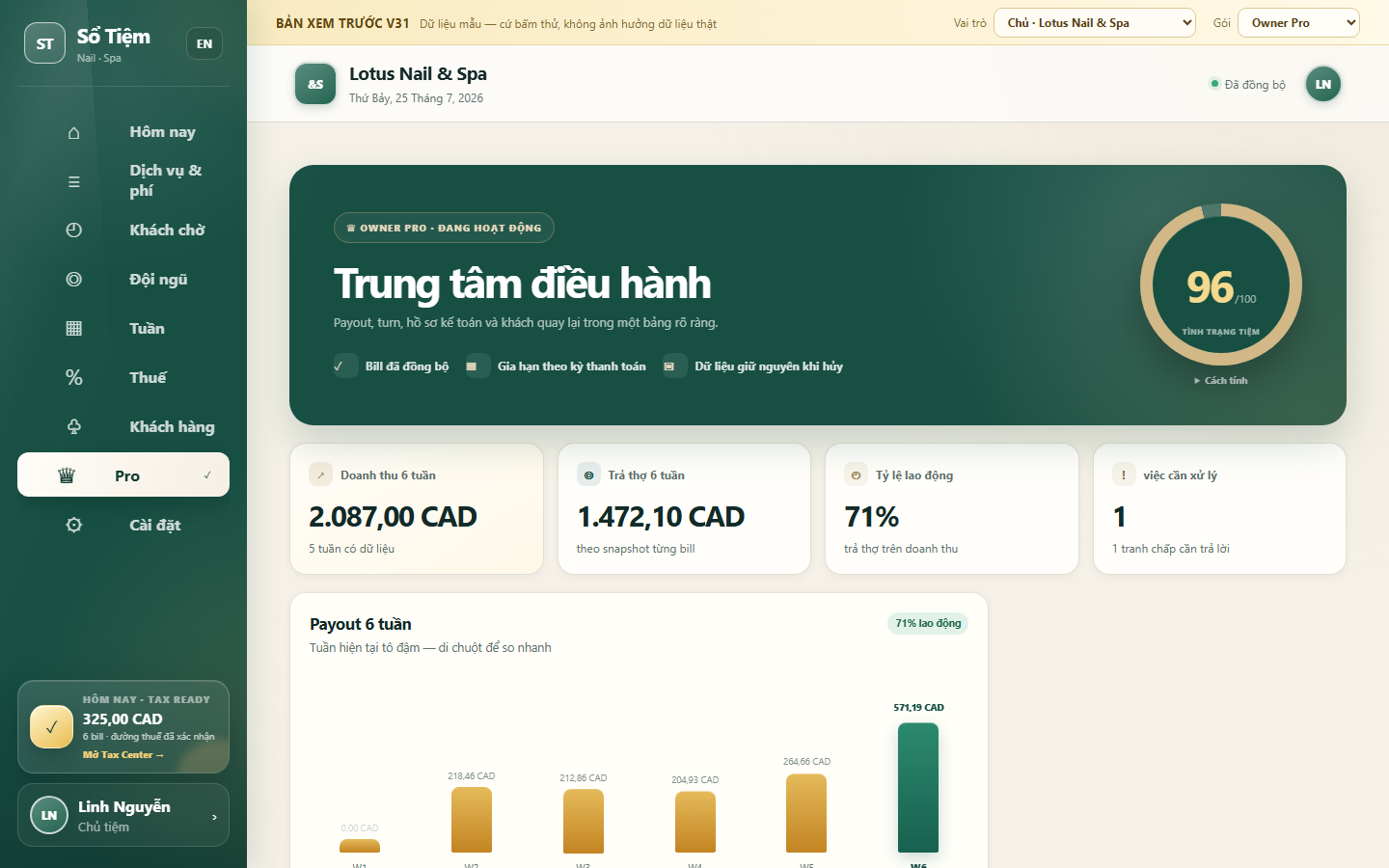Click the Tỷ lệ lao động card icon

tap(856, 475)
